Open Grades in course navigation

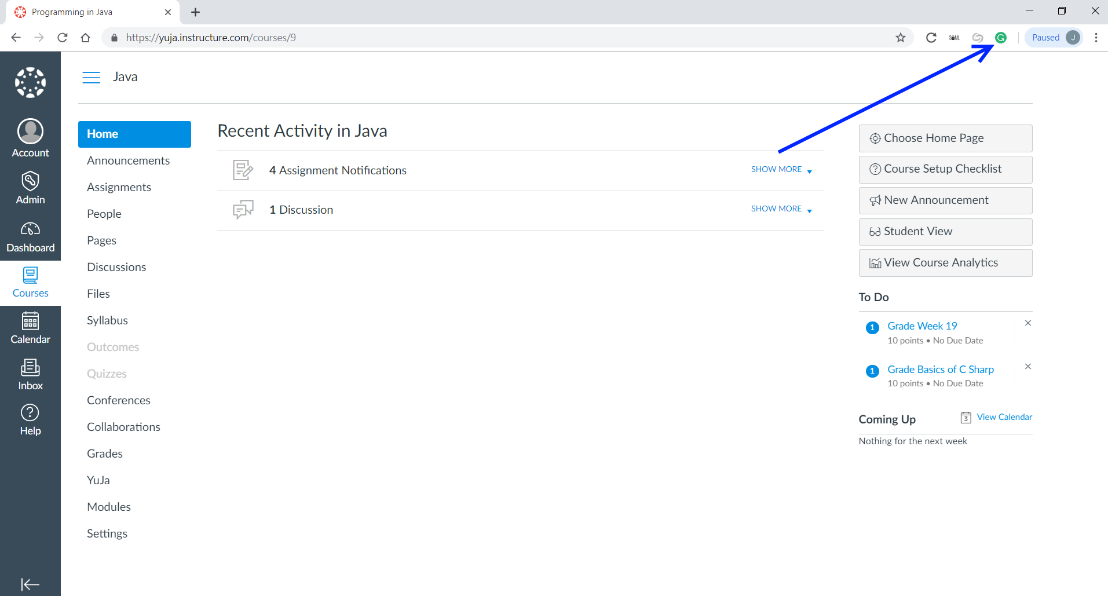click(x=105, y=454)
